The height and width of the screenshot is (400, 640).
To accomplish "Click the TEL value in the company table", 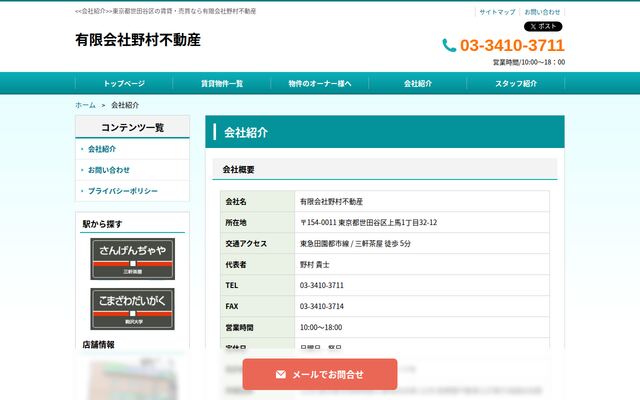I will pos(322,285).
